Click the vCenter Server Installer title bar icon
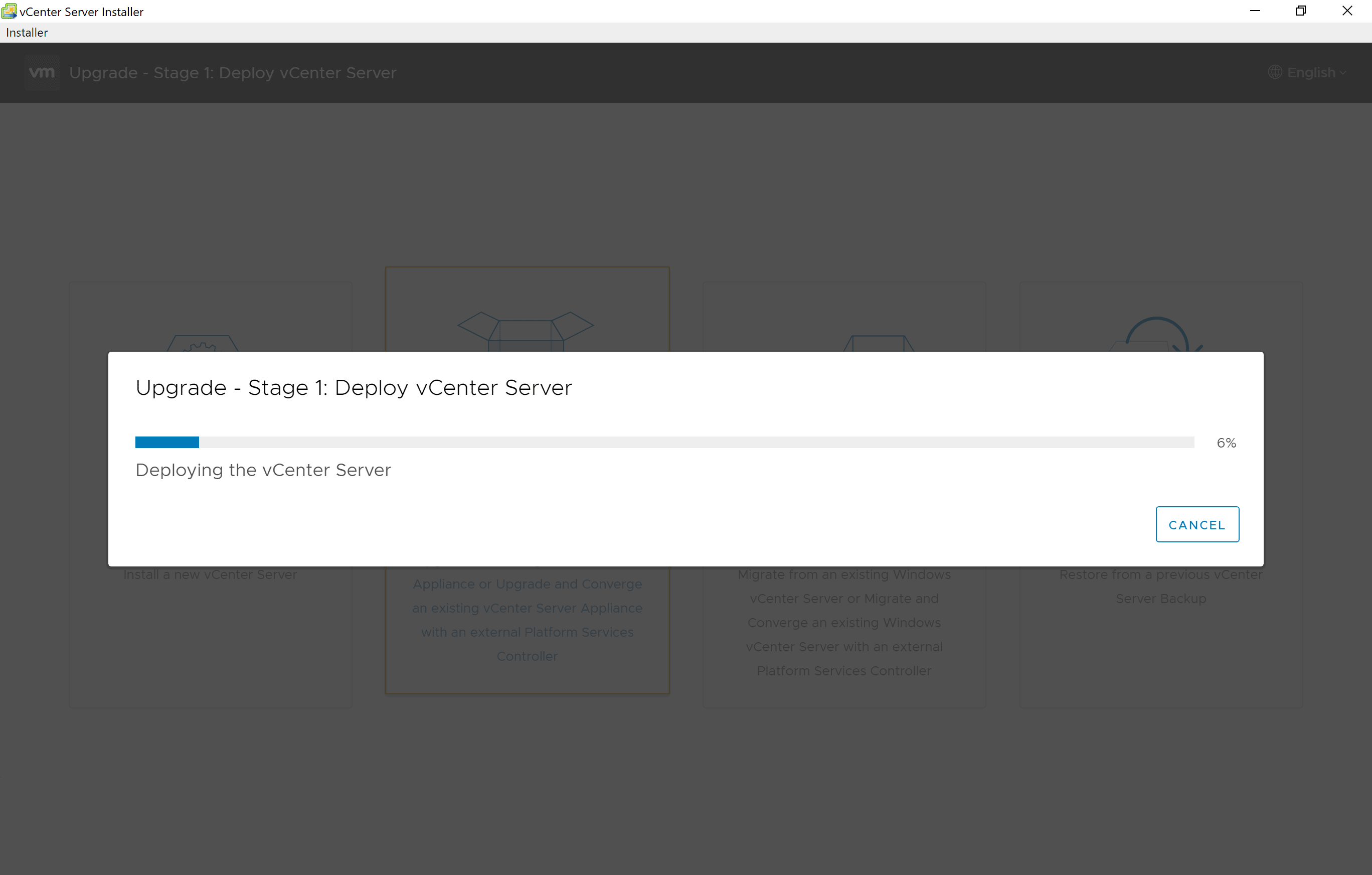The width and height of the screenshot is (1372, 875). (x=9, y=11)
